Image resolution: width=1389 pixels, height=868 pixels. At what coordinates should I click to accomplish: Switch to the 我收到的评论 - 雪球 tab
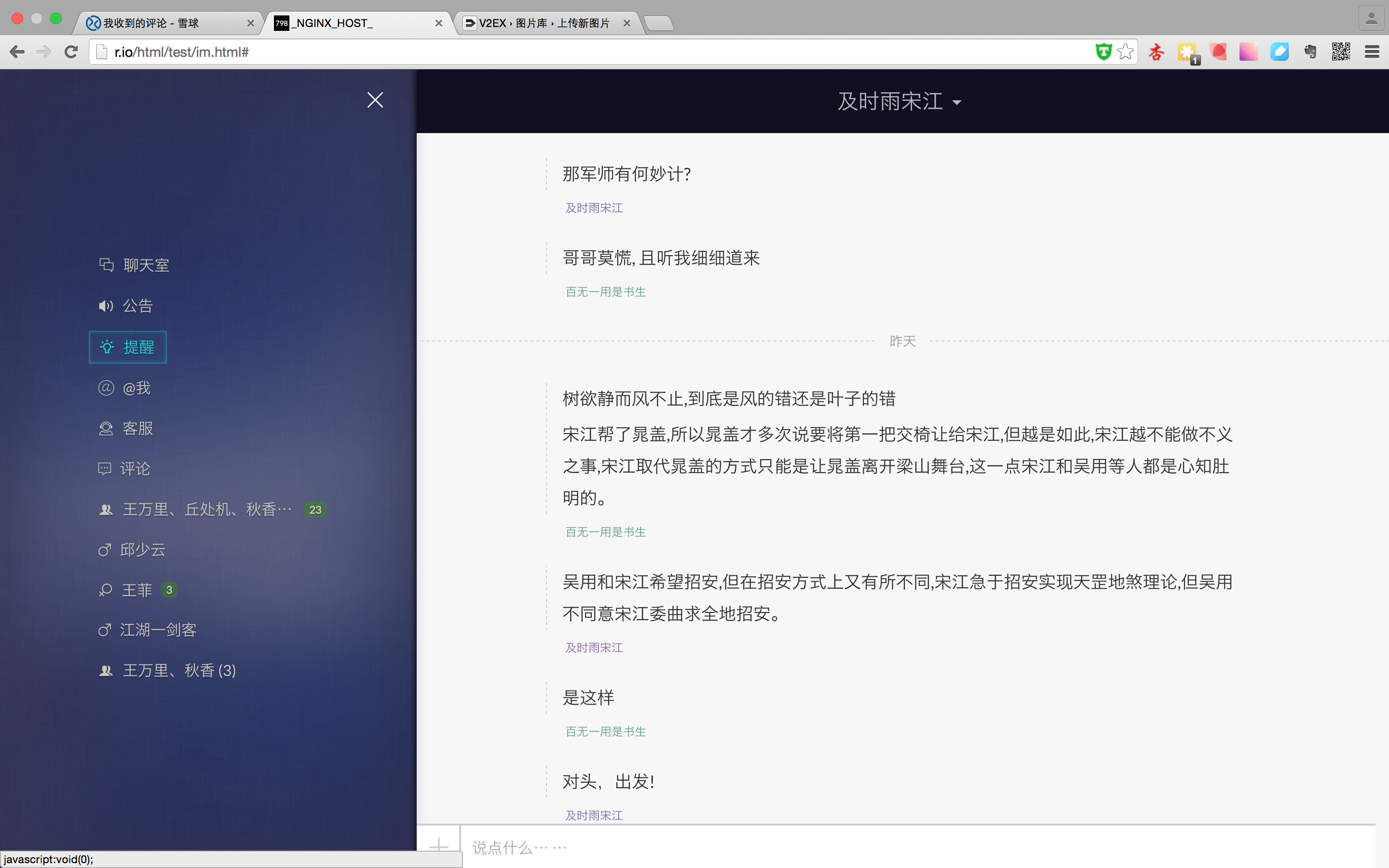click(x=166, y=23)
